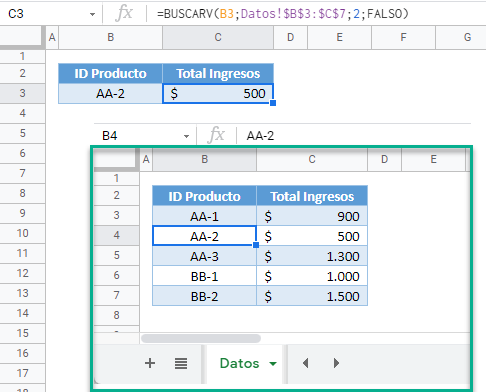Select row 10 header in main sheet
Viewport: 486px width, 392px height.
pyautogui.click(x=22, y=233)
